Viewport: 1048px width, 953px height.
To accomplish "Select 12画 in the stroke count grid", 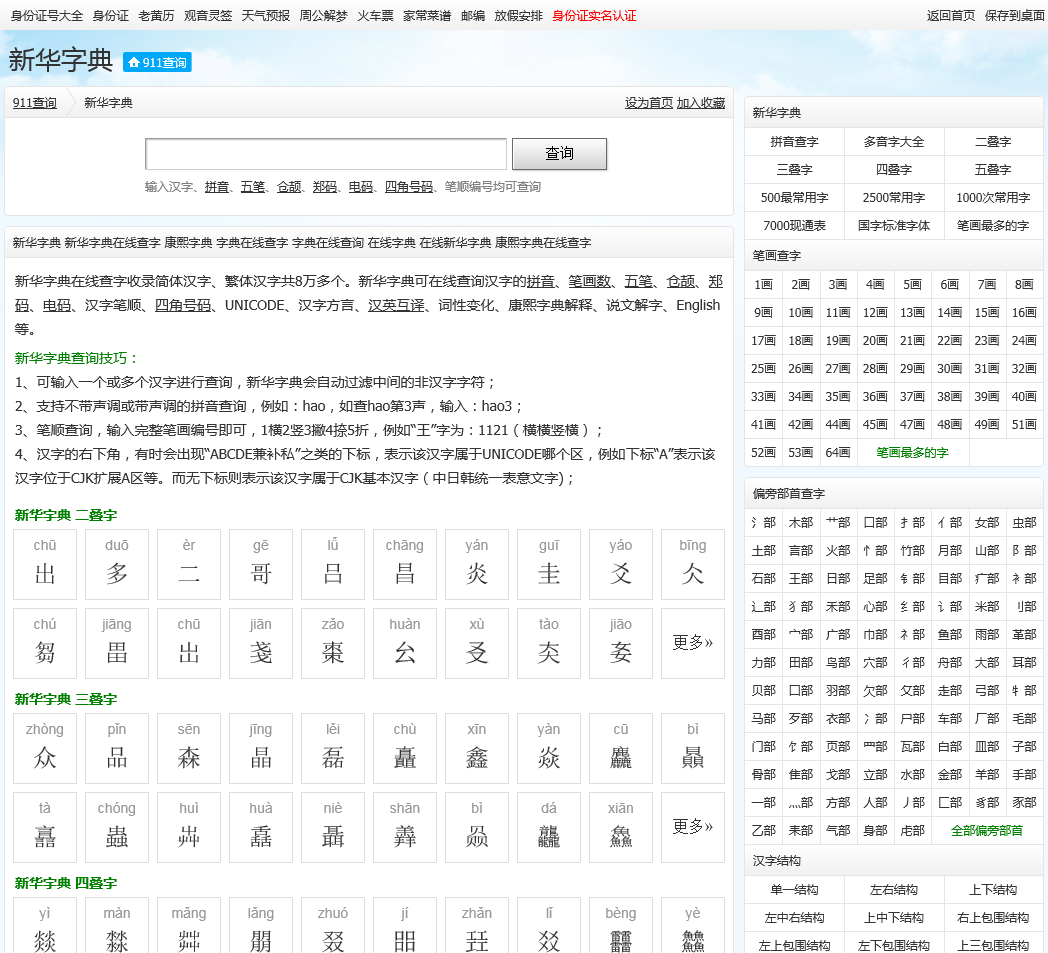I will pos(875,313).
